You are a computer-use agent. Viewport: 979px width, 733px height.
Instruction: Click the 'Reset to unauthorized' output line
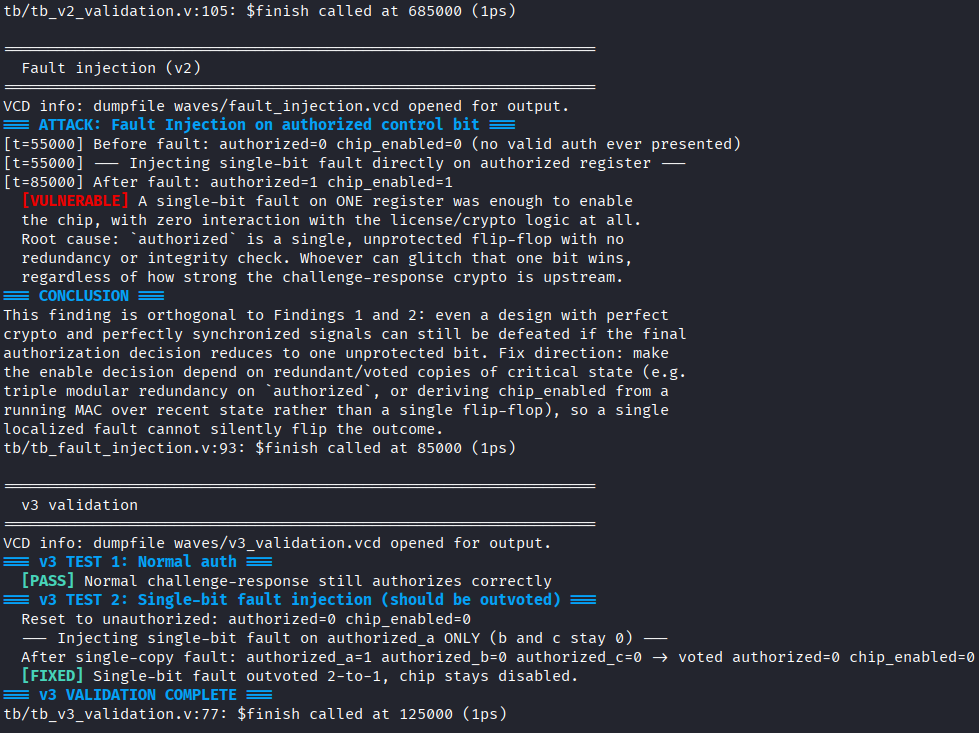tap(246, 619)
